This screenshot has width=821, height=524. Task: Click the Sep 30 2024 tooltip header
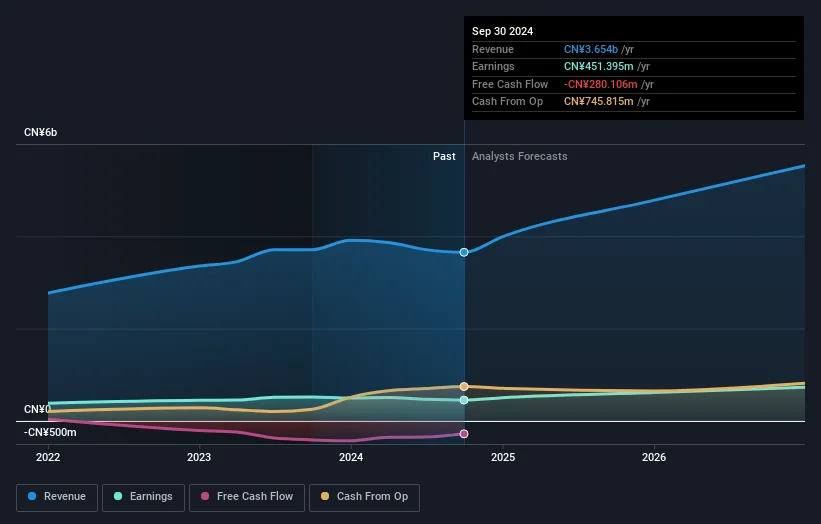503,31
